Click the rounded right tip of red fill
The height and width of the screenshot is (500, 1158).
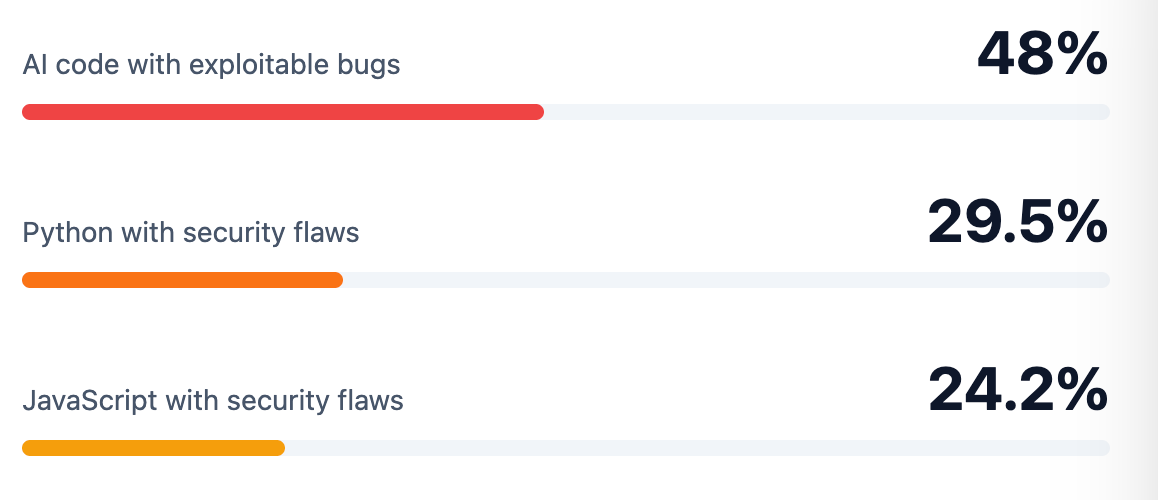(539, 112)
